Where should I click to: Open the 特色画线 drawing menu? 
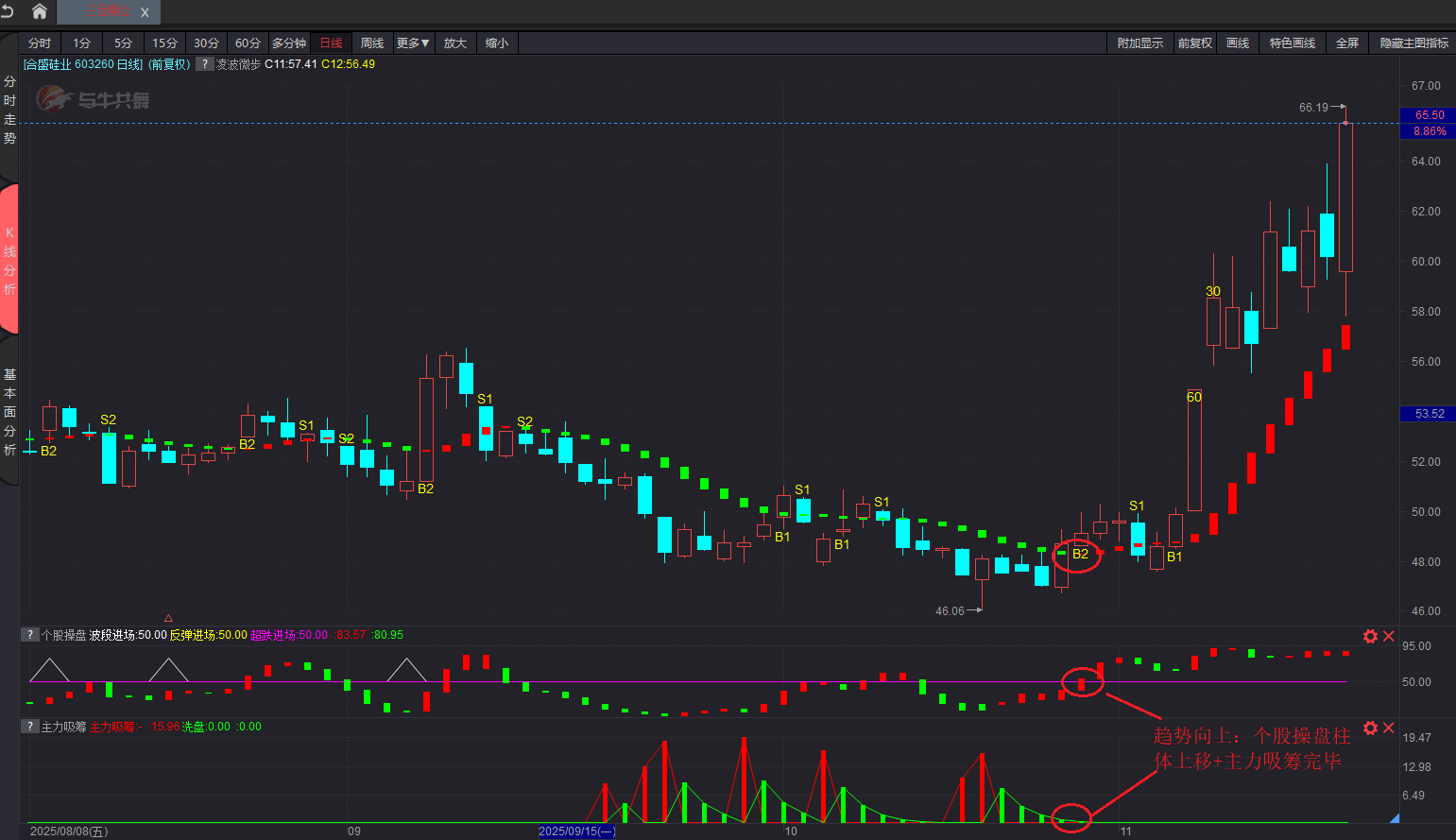1292,43
